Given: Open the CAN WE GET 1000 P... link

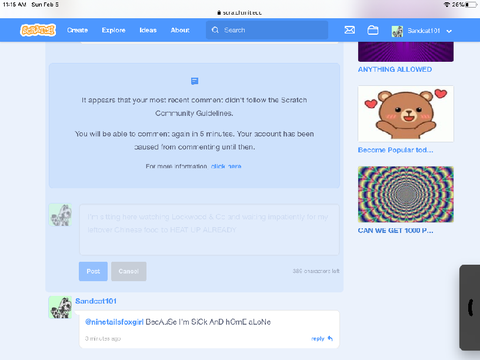Looking at the screenshot, I should 396,231.
